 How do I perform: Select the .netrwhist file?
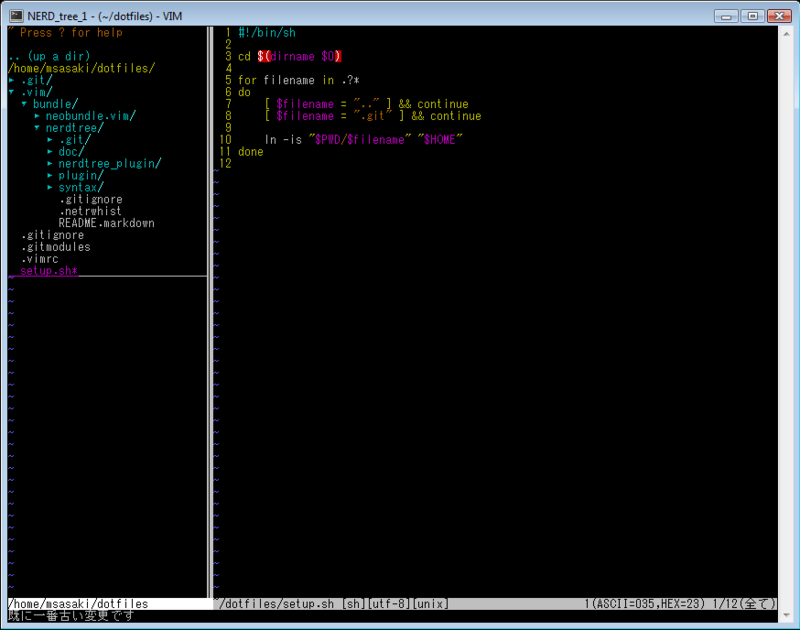pos(90,211)
